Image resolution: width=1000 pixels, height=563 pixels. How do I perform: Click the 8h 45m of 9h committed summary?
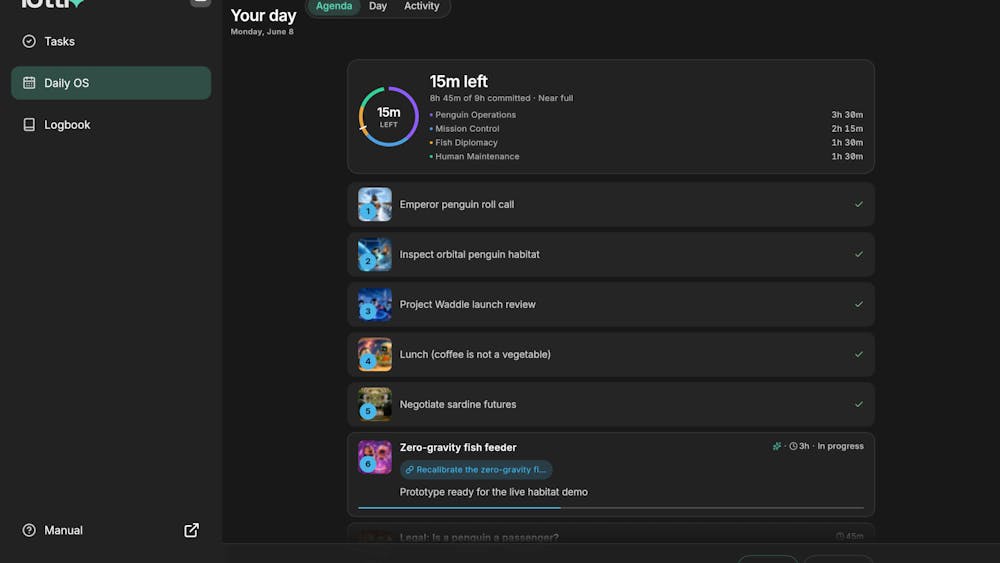tap(501, 98)
